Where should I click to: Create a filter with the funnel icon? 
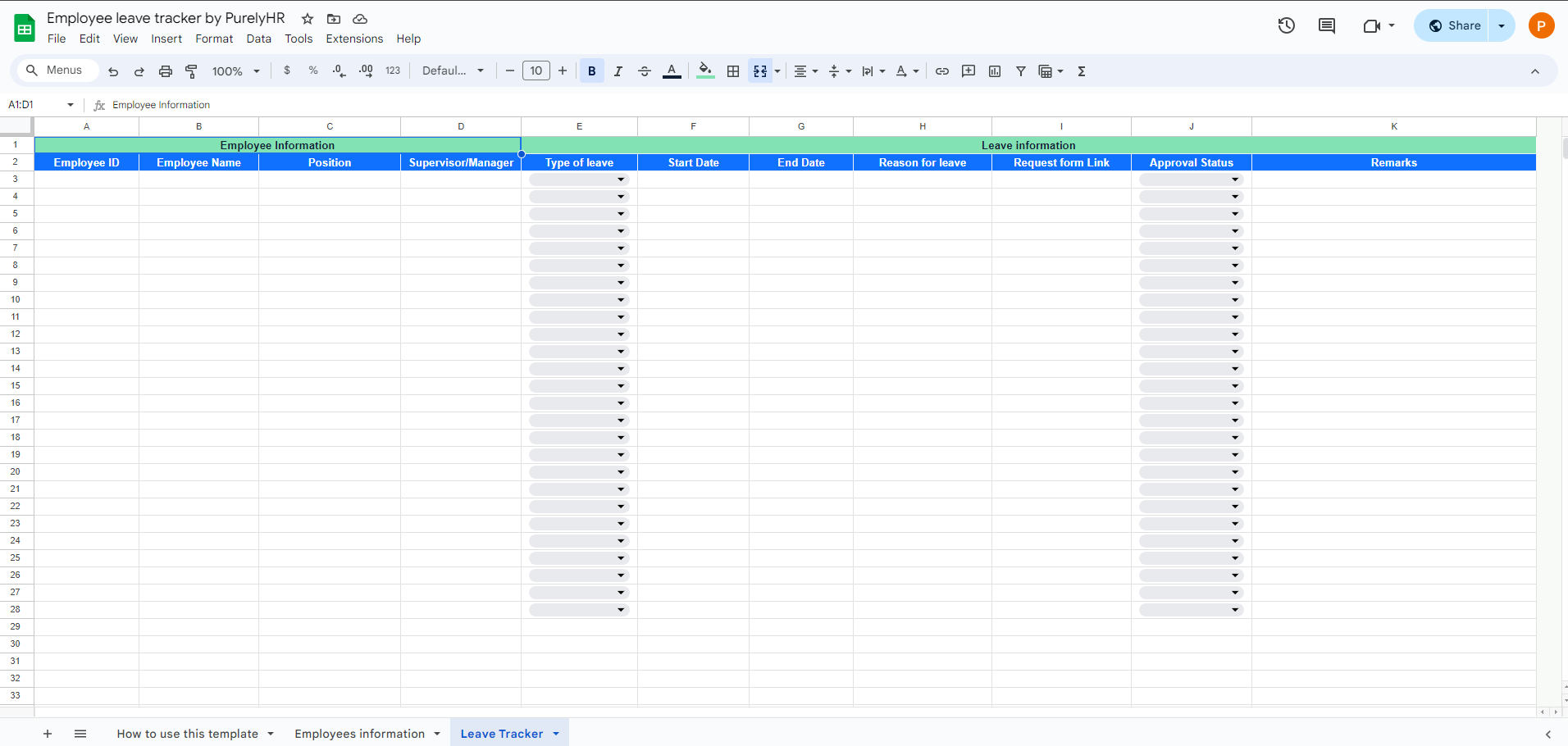pos(1020,71)
